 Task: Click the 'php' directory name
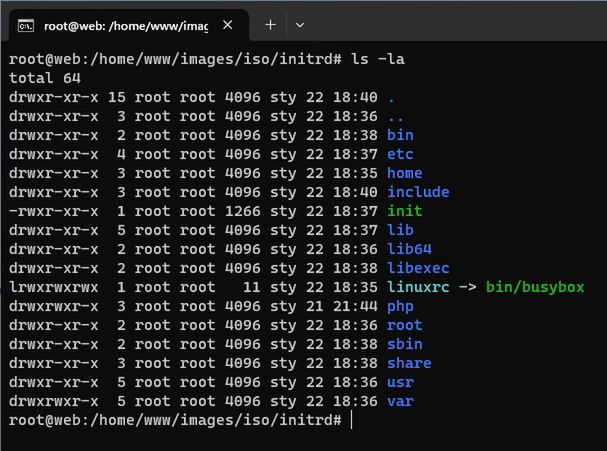[399, 306]
